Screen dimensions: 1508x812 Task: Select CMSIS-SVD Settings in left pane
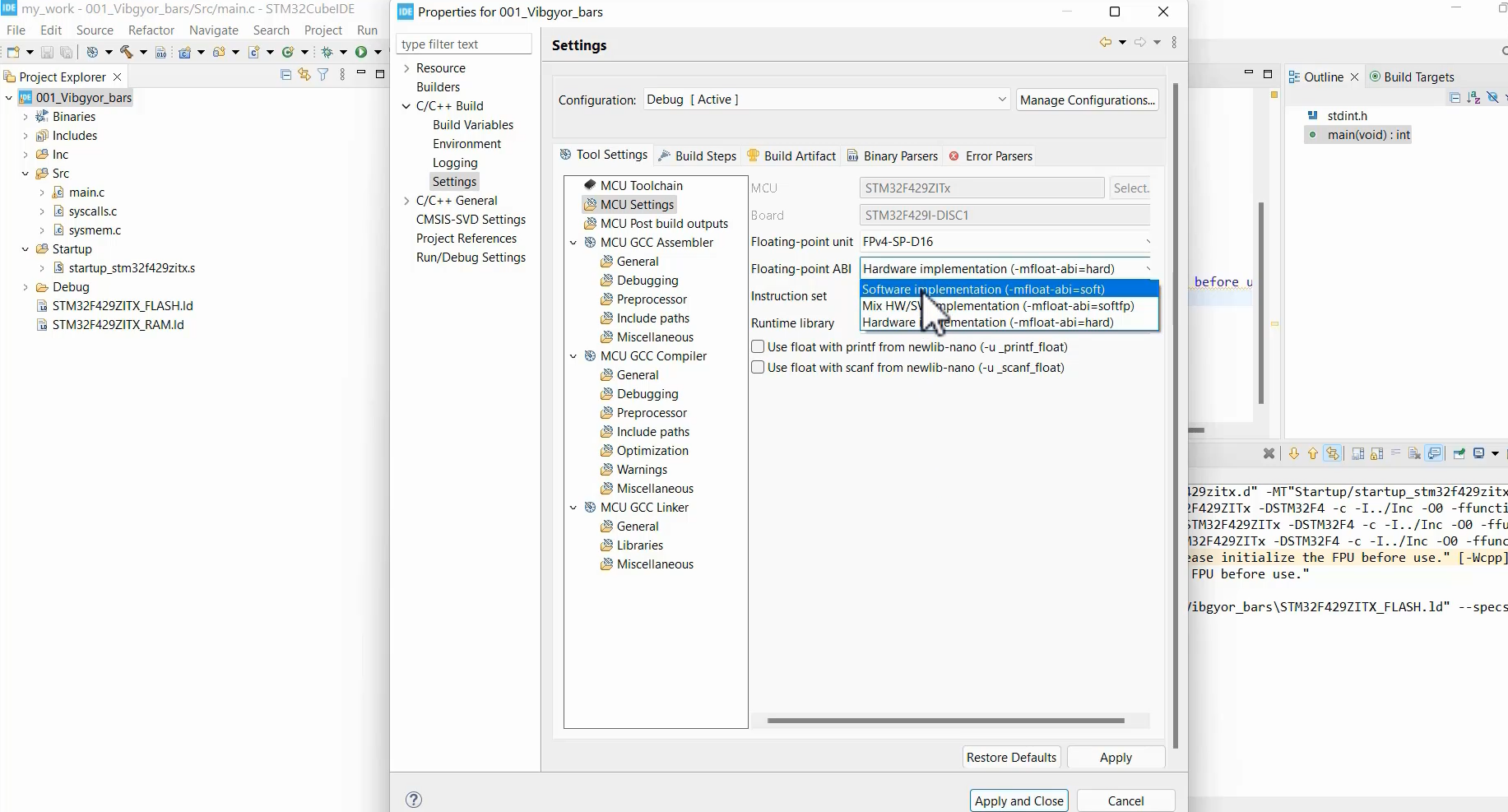tap(471, 220)
